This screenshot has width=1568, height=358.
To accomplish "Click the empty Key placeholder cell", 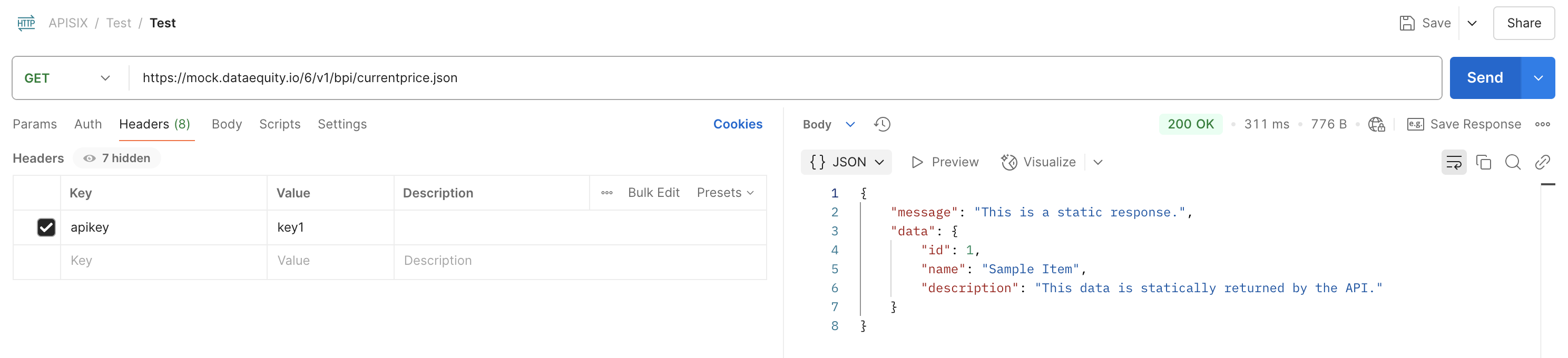I will tap(164, 261).
